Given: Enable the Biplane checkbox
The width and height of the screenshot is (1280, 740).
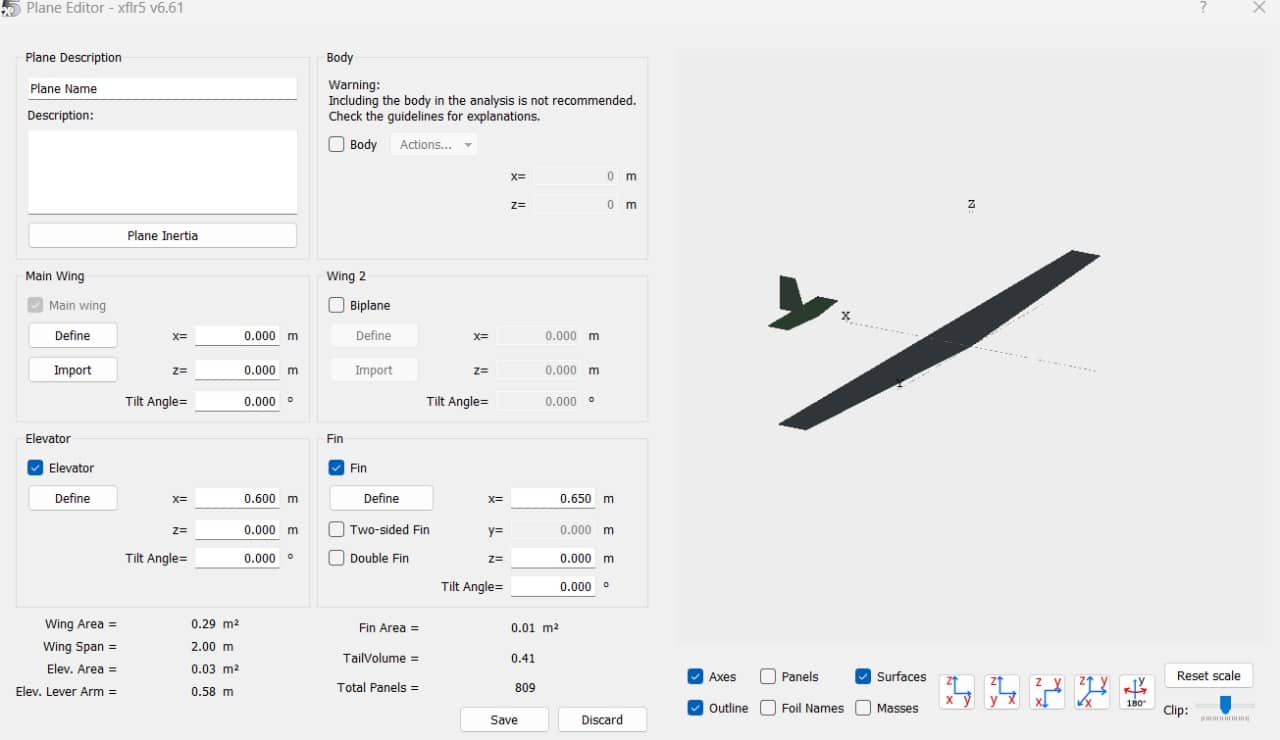Looking at the screenshot, I should pos(337,305).
